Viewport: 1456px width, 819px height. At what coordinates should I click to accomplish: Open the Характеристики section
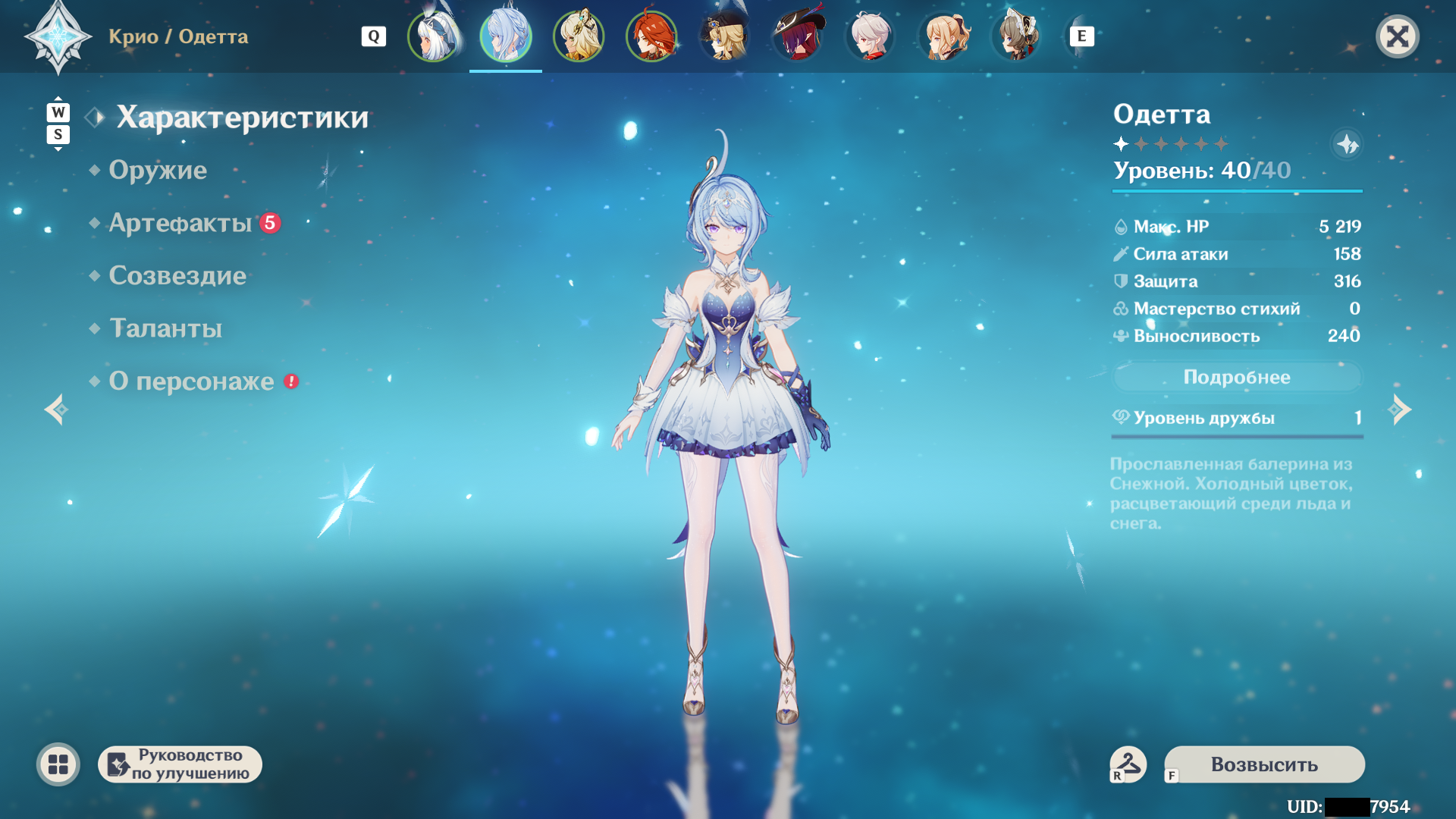242,118
